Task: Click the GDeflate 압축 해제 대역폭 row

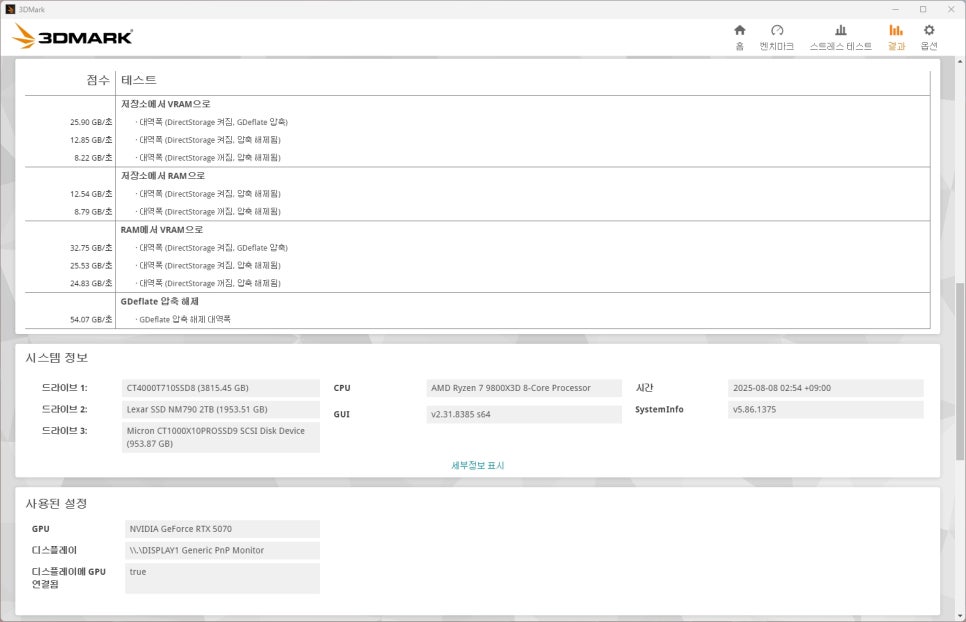Action: point(184,320)
